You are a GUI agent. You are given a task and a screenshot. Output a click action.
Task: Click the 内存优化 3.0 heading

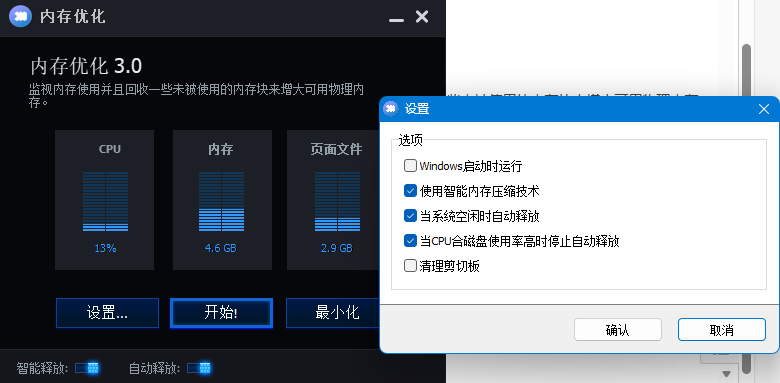[87, 66]
